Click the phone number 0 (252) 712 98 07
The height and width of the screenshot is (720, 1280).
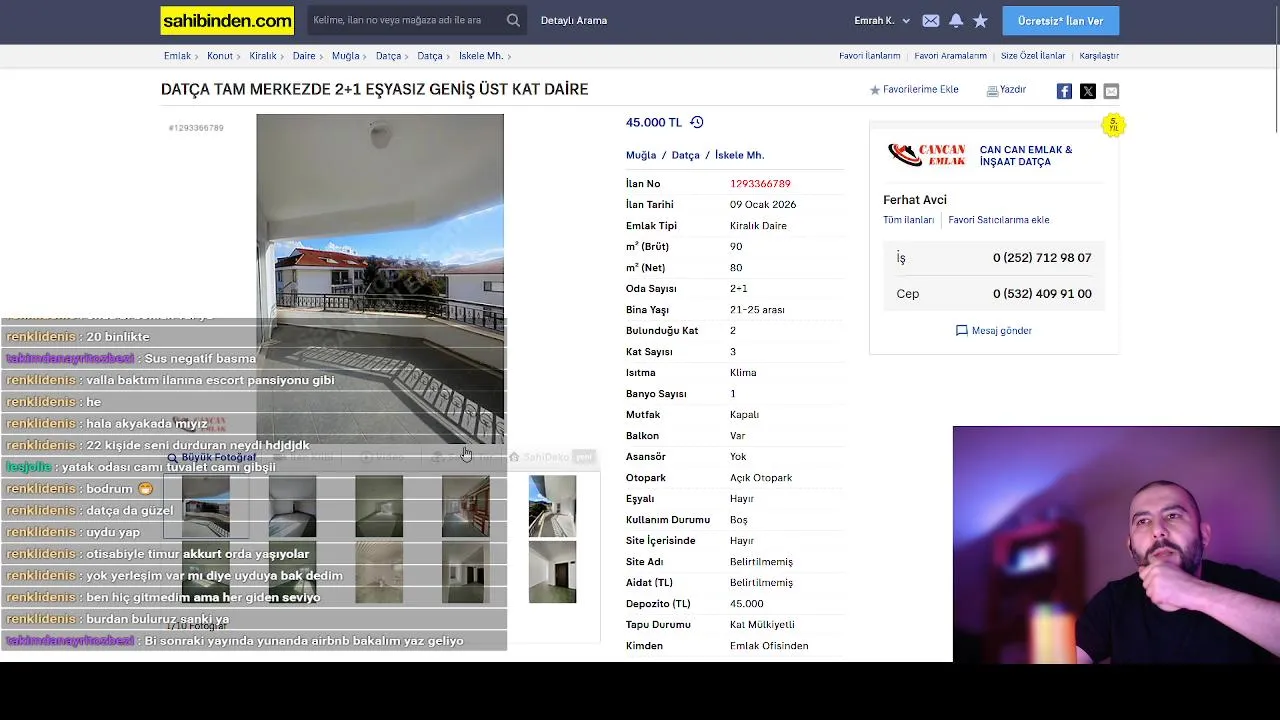(1042, 258)
